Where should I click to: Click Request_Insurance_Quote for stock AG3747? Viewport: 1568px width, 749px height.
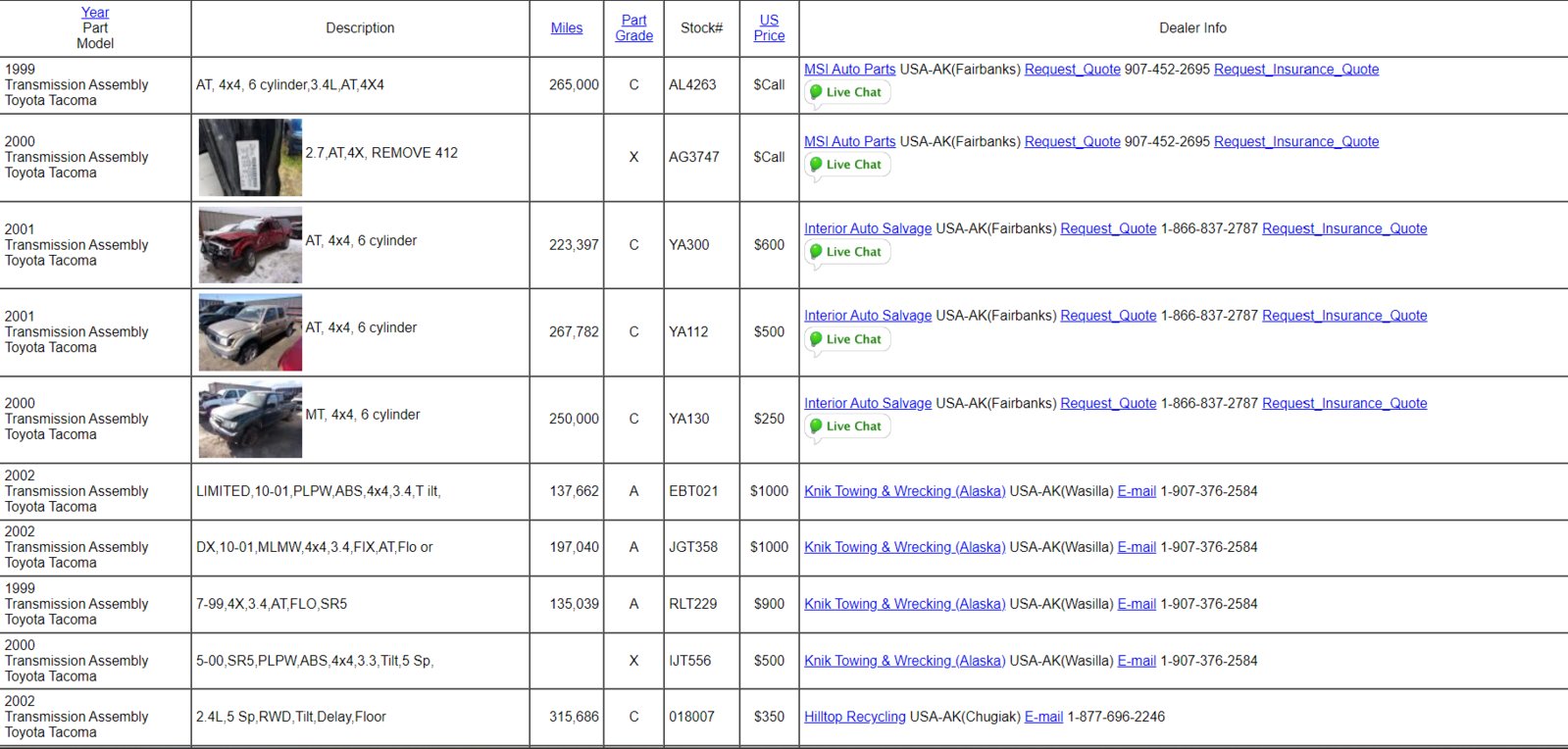click(x=1296, y=142)
